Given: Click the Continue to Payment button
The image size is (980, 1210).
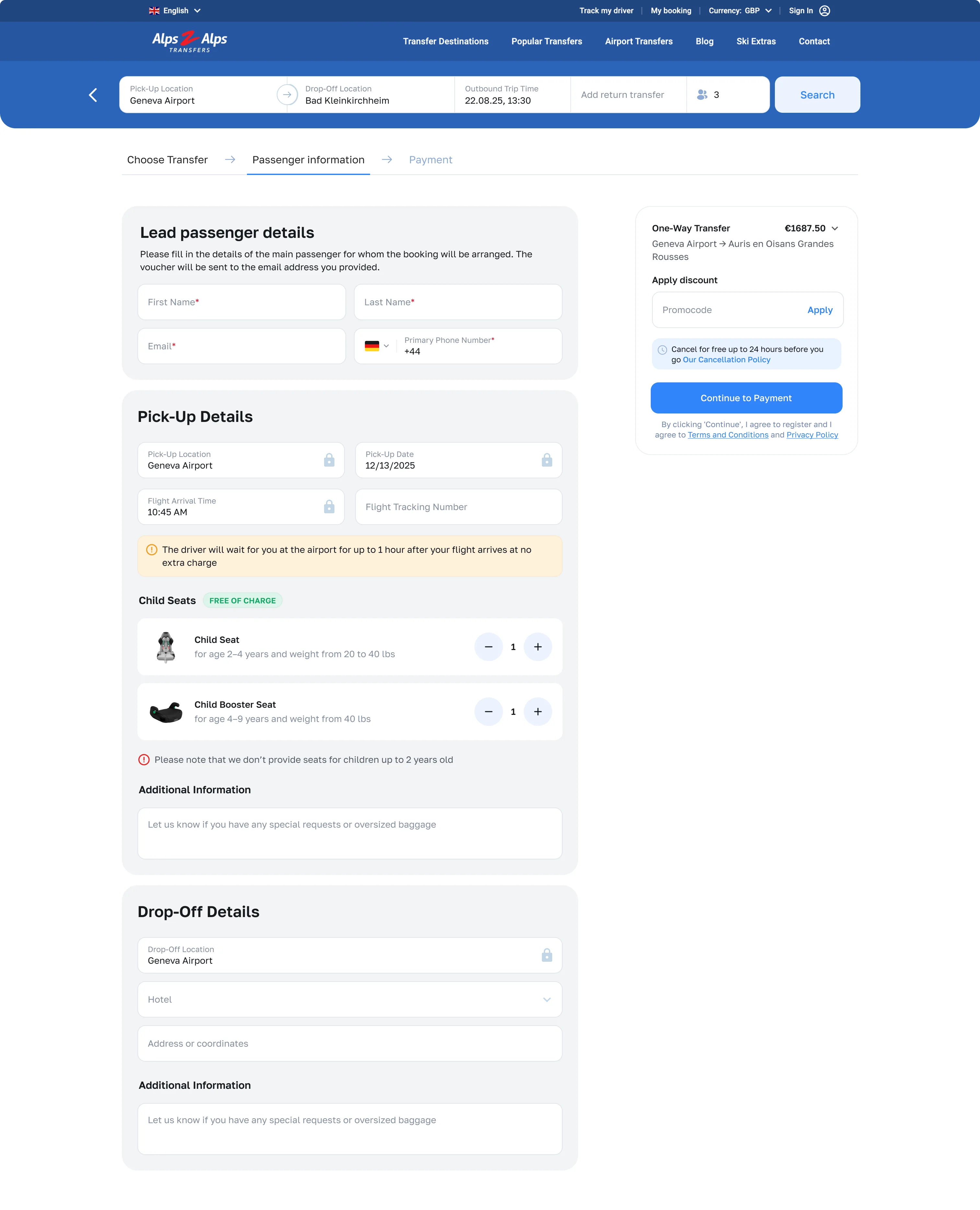Looking at the screenshot, I should [x=746, y=398].
